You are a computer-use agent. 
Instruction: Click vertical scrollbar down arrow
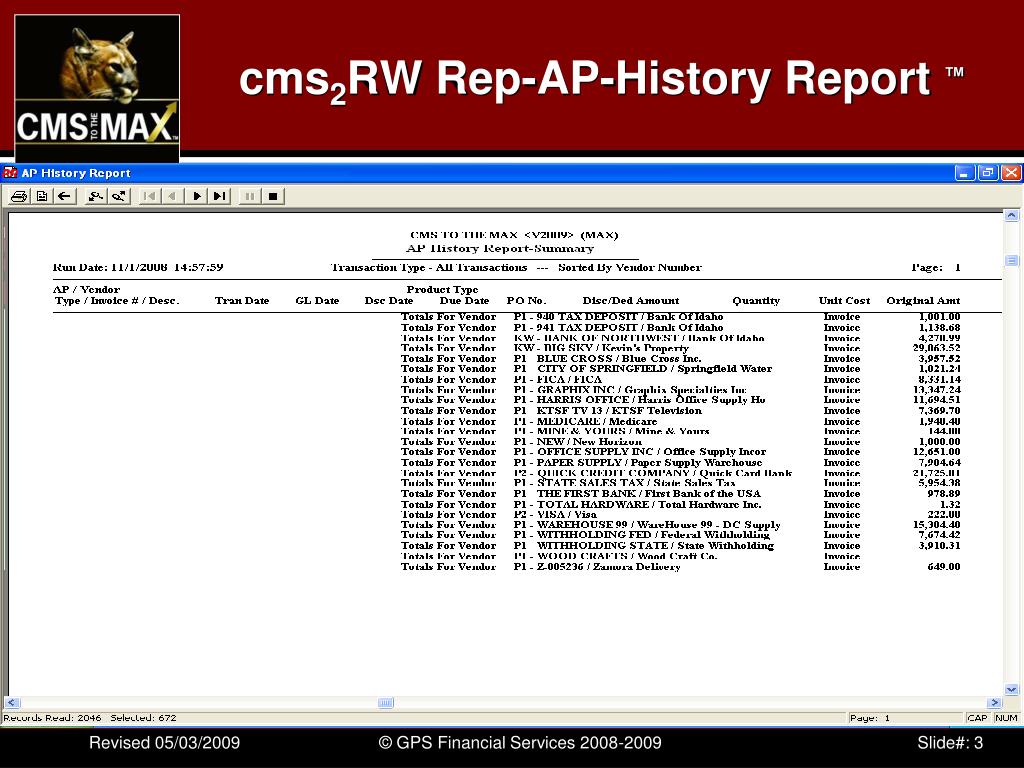pos(1012,689)
